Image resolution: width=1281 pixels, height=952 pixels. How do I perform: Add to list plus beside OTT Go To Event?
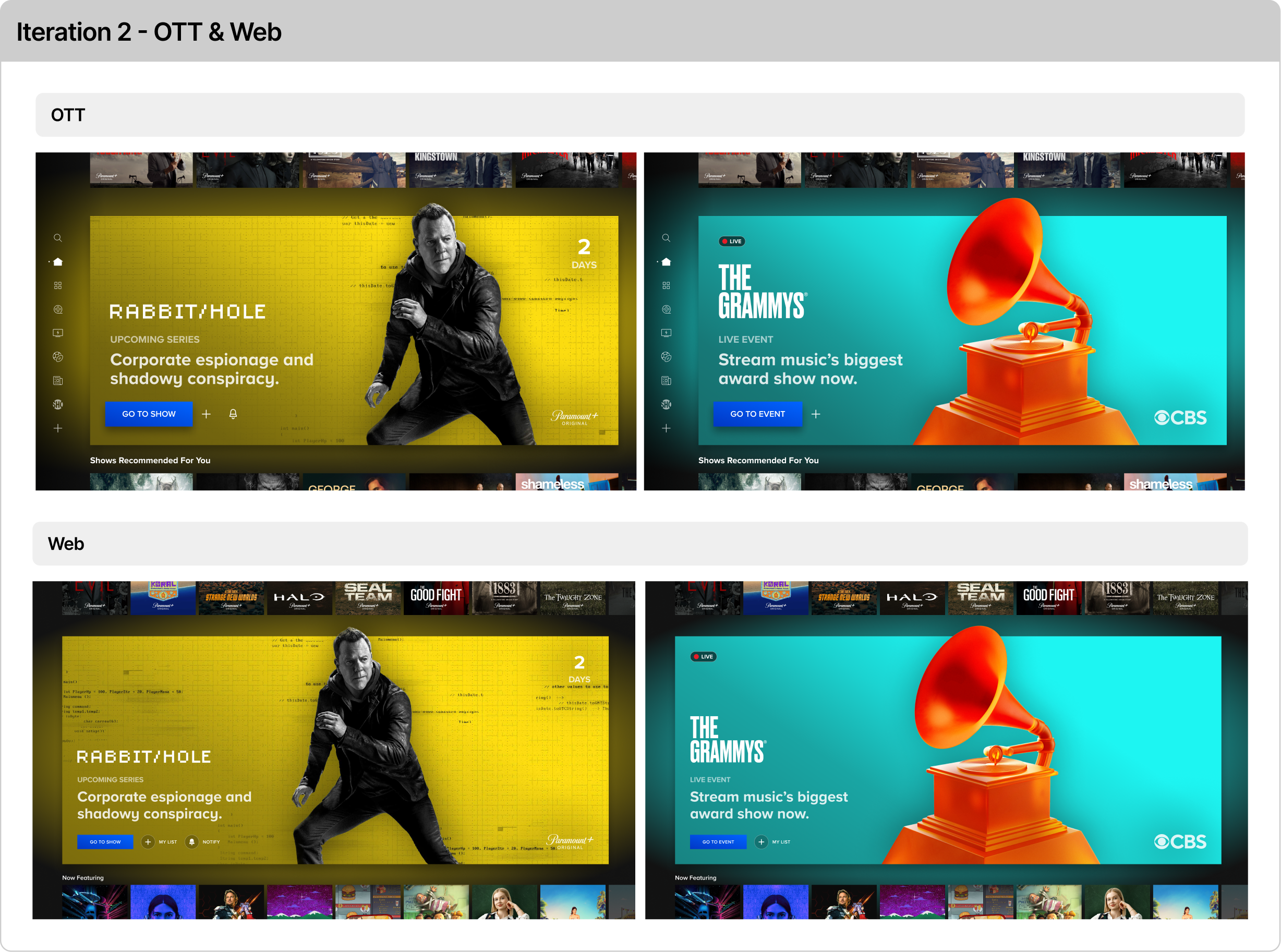(816, 414)
